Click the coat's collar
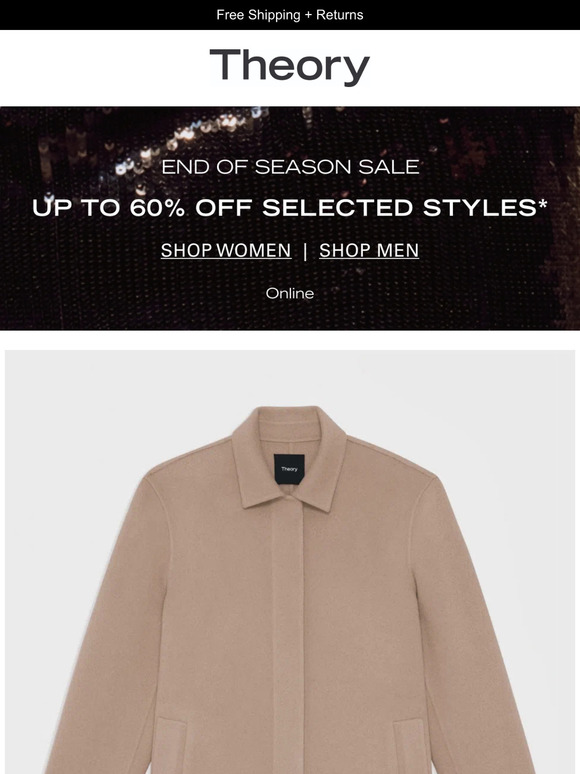This screenshot has width=580, height=774. pyautogui.click(x=289, y=459)
